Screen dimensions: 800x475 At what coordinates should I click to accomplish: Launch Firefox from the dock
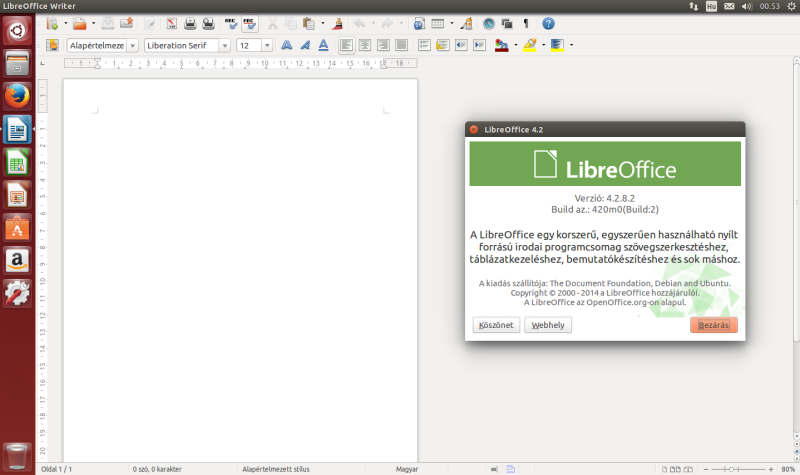(x=17, y=96)
